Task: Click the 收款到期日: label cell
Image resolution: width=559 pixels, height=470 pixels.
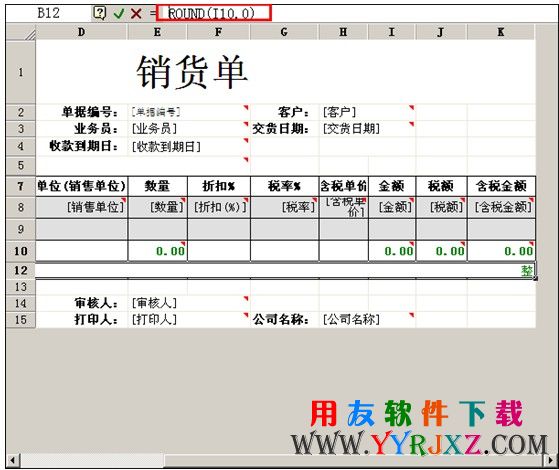Action: pos(82,146)
